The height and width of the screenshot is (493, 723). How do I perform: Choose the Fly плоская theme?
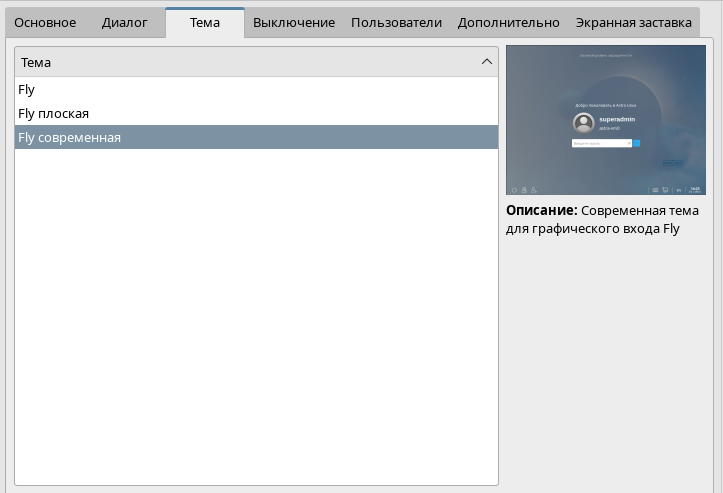coord(256,113)
